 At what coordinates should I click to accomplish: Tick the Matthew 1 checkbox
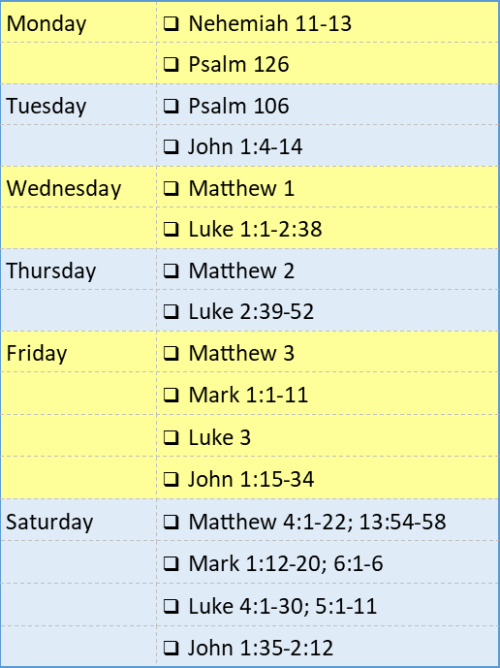[x=171, y=188]
